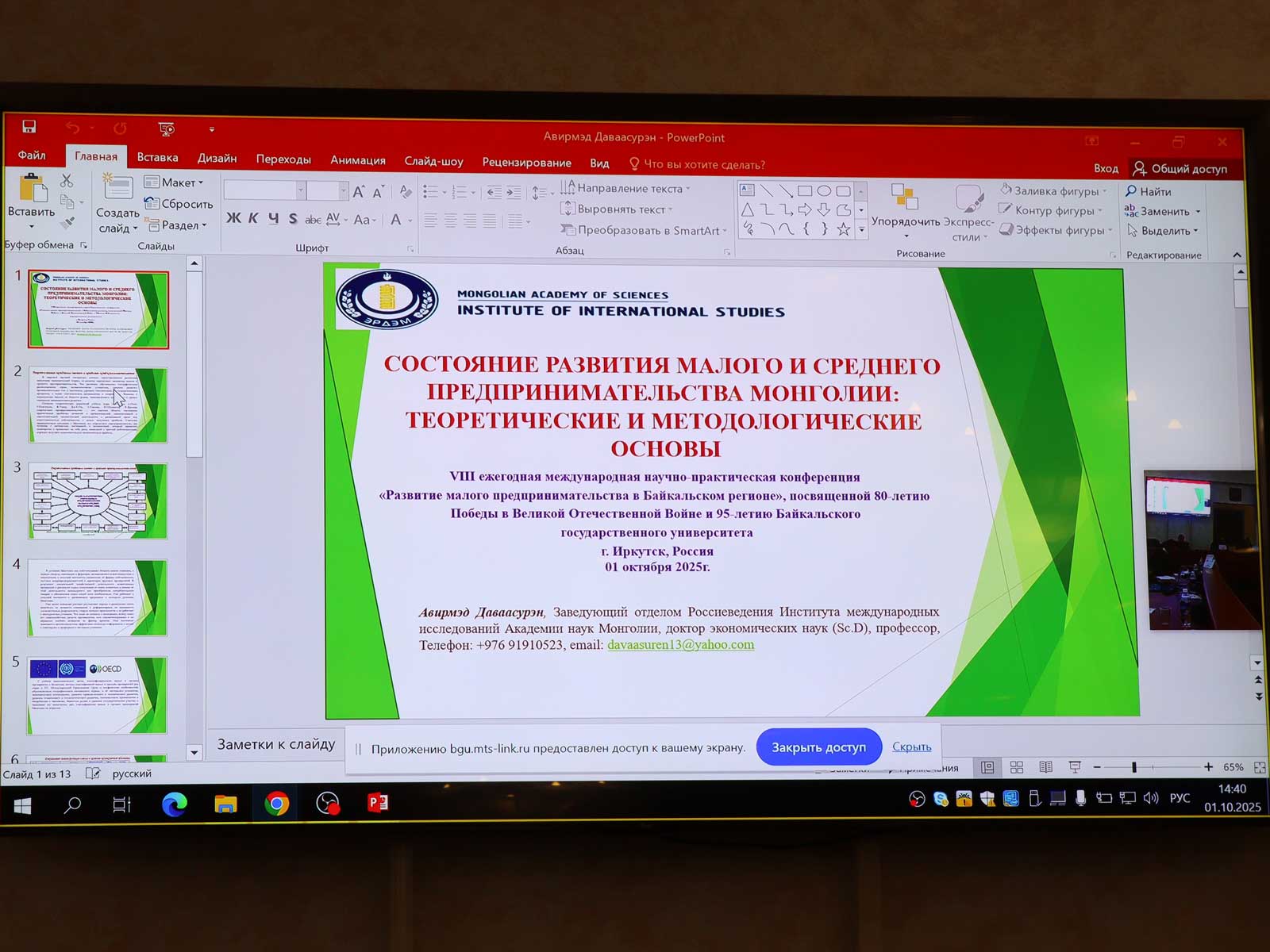Open the Дизайн ribbon tab
Screen dimensions: 1270x952
217,158
